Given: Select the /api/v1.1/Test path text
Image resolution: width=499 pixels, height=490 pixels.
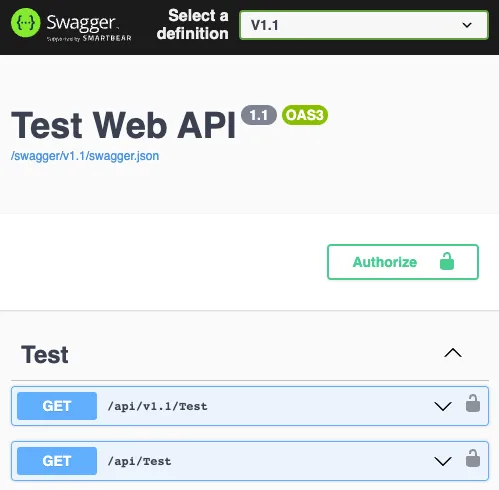Looking at the screenshot, I should point(157,406).
